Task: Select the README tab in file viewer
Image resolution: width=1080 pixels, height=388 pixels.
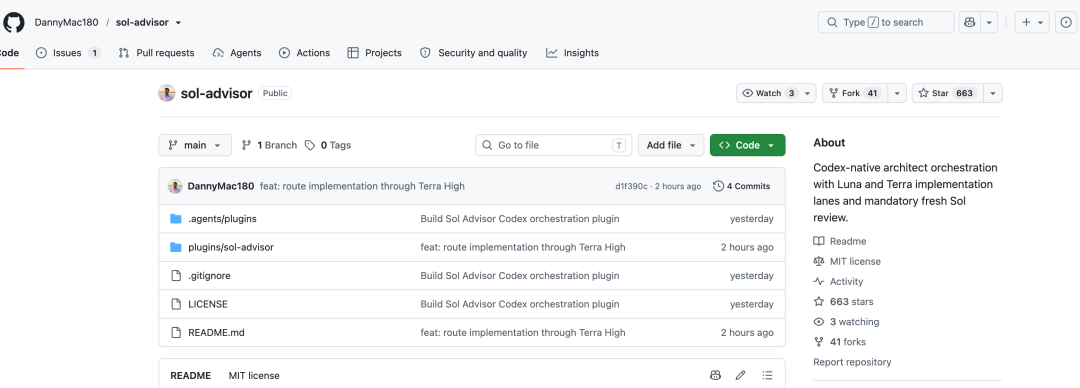Action: [x=191, y=376]
